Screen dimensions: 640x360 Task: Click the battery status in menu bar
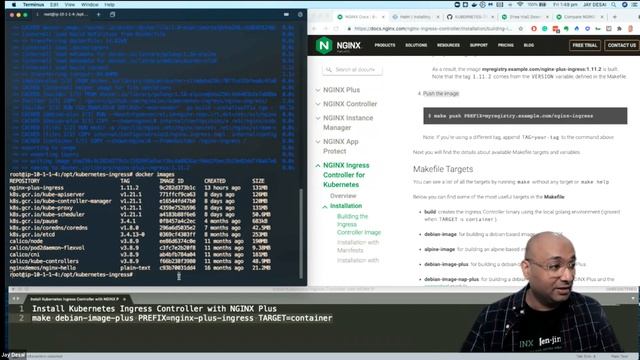tap(537, 4)
